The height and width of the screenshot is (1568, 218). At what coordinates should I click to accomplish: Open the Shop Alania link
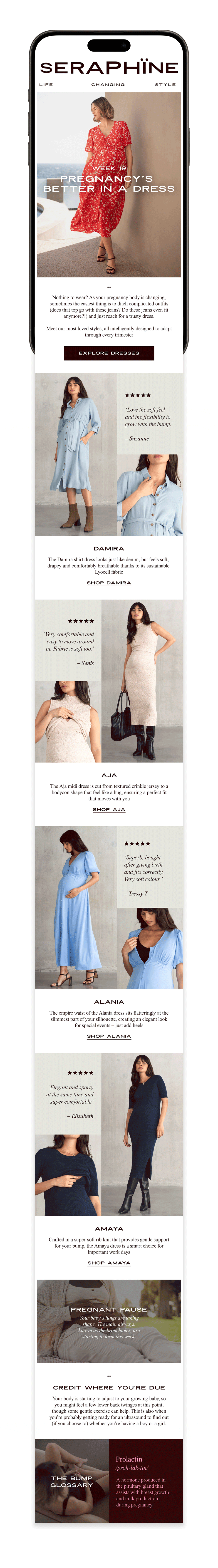[109, 1036]
